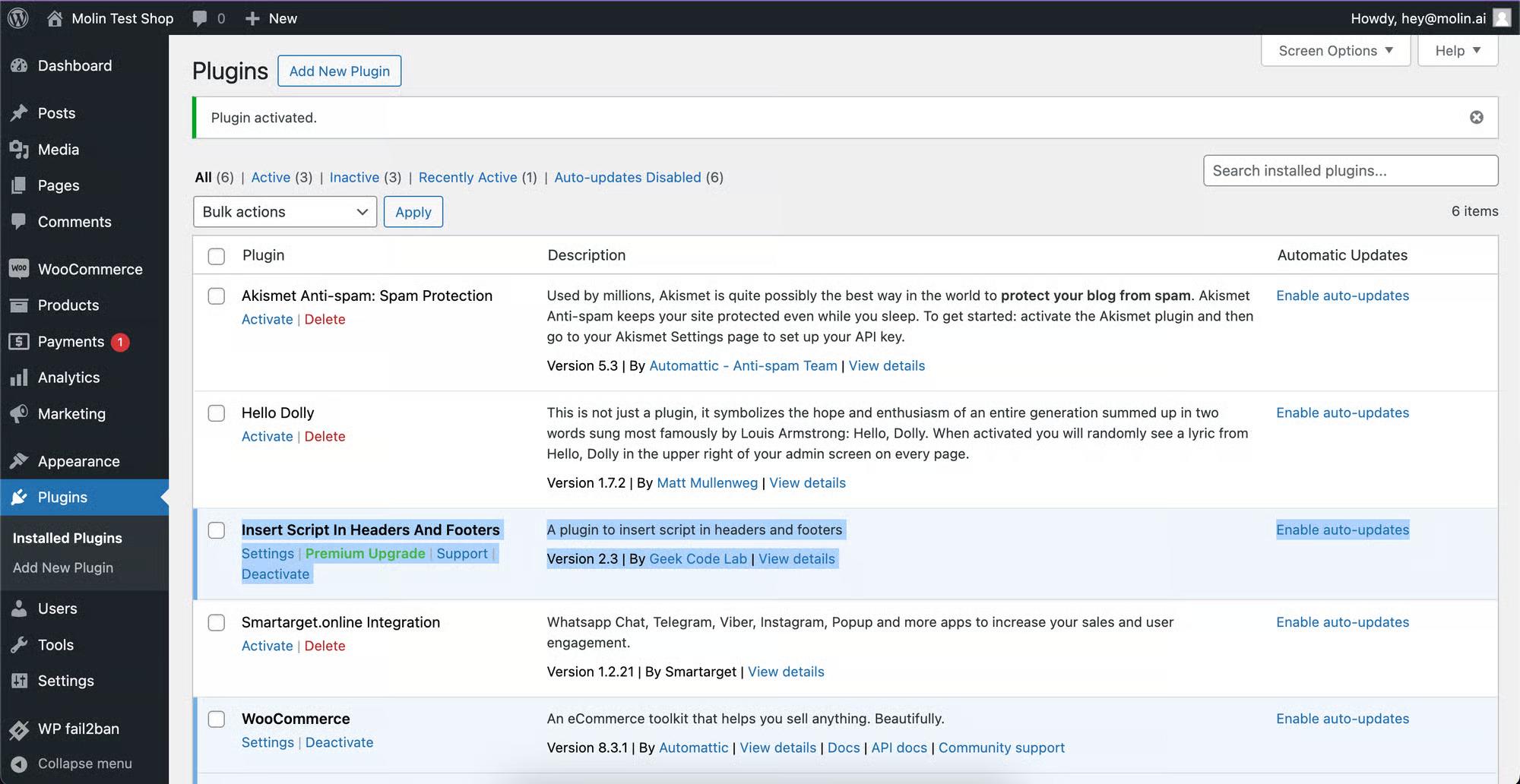Screen dimensions: 1520x784
Task: Select the Hello Dolly plugin checkbox
Action: pos(217,413)
